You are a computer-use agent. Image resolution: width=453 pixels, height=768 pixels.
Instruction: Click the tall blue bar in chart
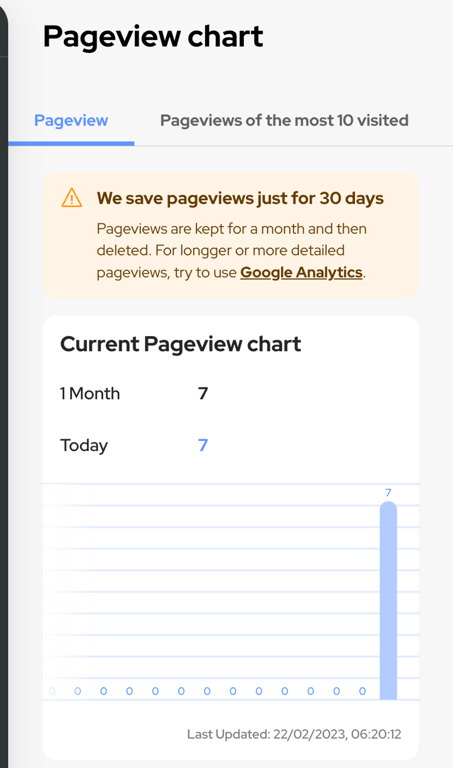[x=388, y=600]
